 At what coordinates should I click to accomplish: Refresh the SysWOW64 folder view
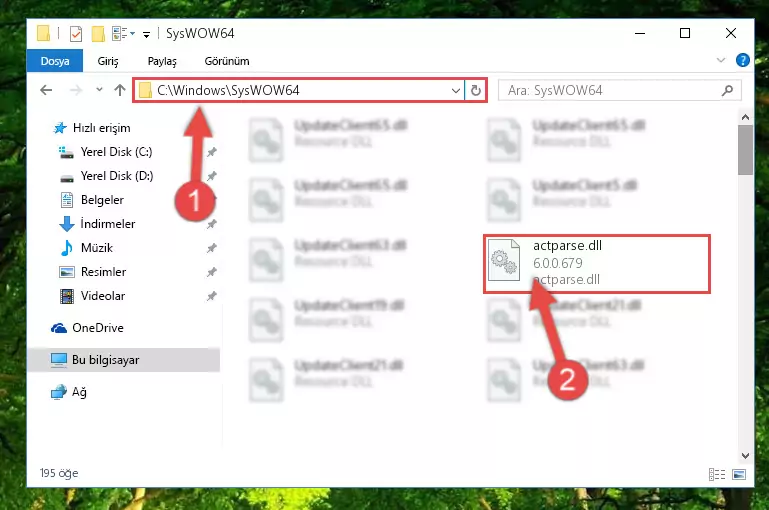(476, 90)
